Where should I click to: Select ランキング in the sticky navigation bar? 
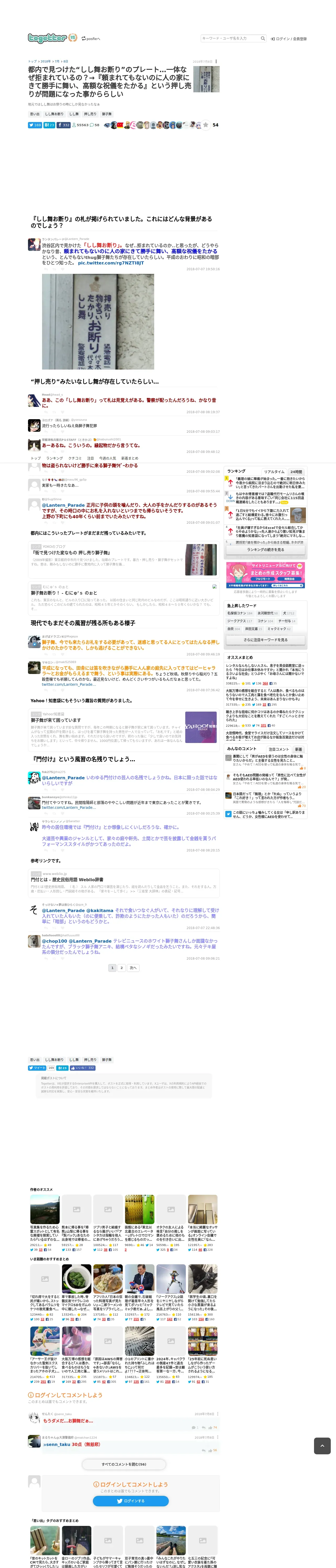click(x=54, y=458)
